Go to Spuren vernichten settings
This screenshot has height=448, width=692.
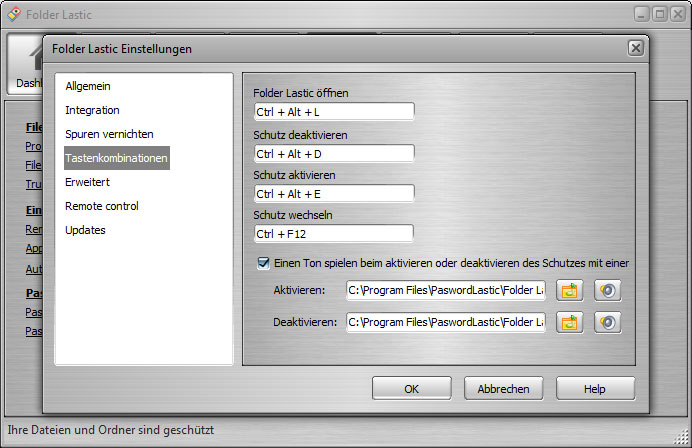(109, 134)
